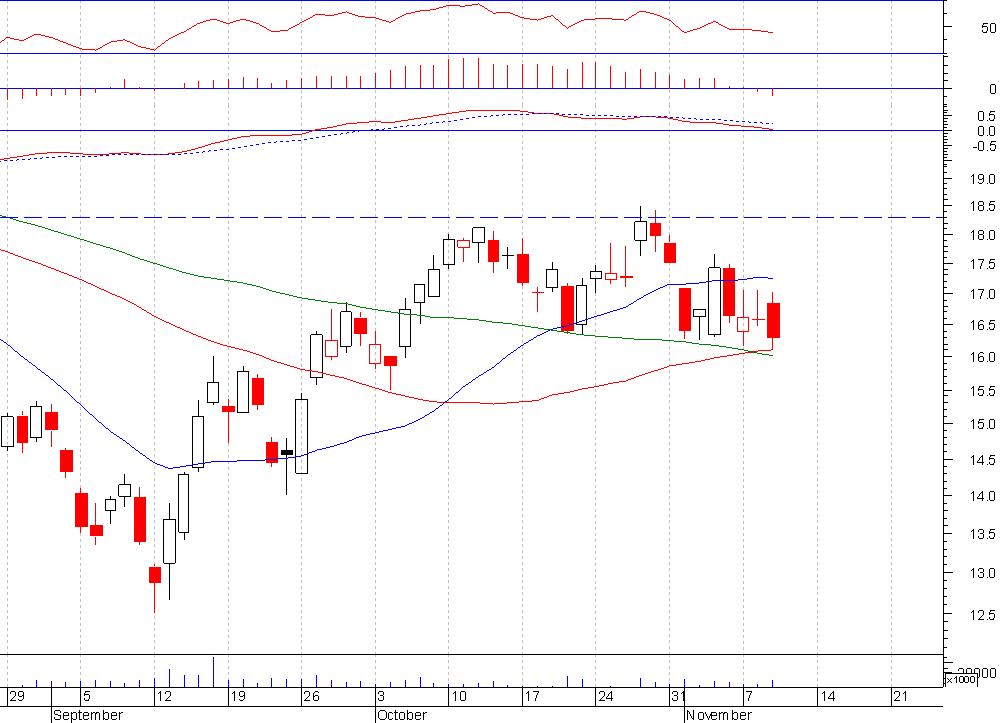Click the RSI scale label '50'
The height and width of the screenshot is (723, 1000).
point(989,28)
